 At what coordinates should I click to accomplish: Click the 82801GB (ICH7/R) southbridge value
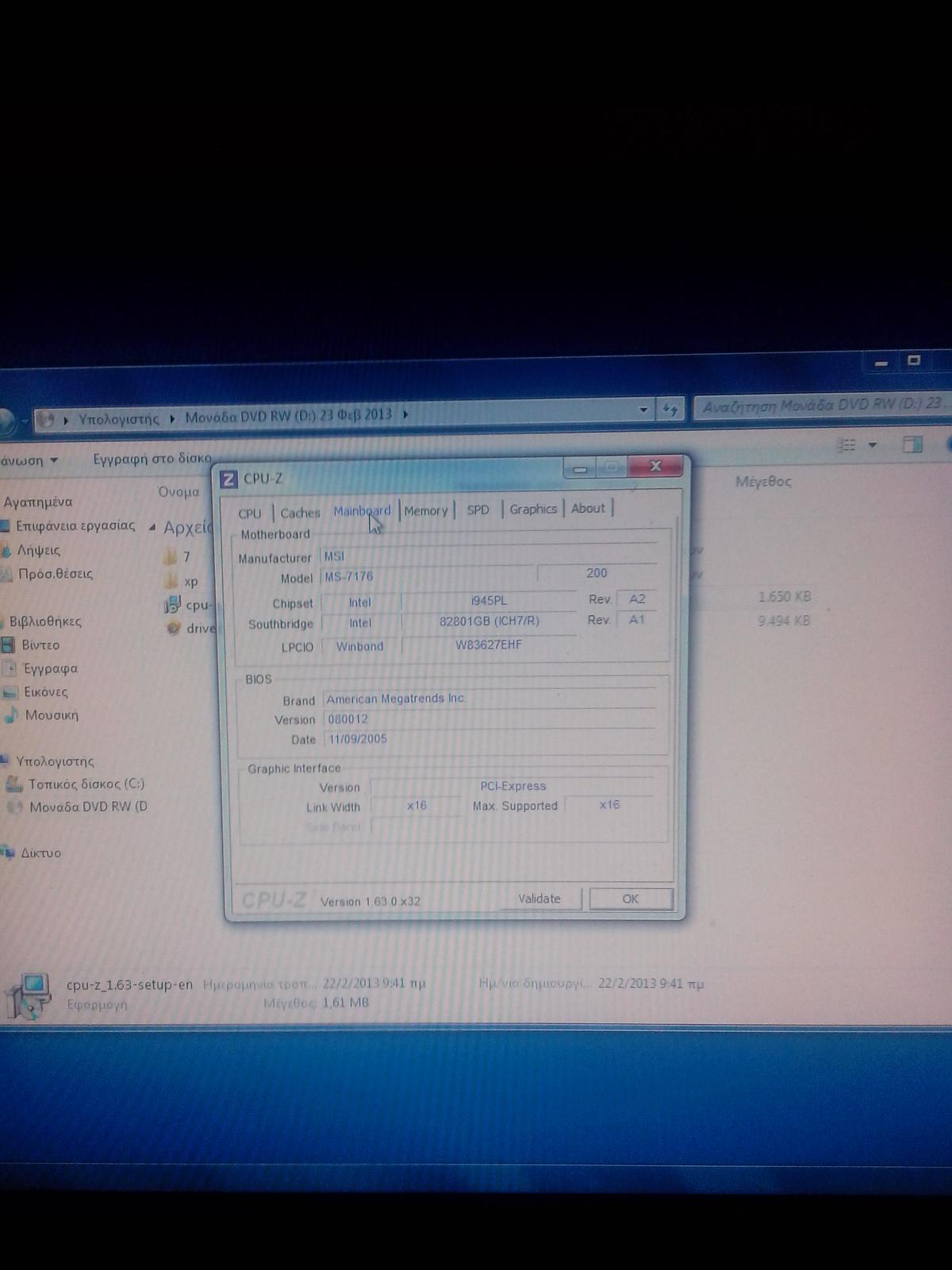tap(489, 622)
